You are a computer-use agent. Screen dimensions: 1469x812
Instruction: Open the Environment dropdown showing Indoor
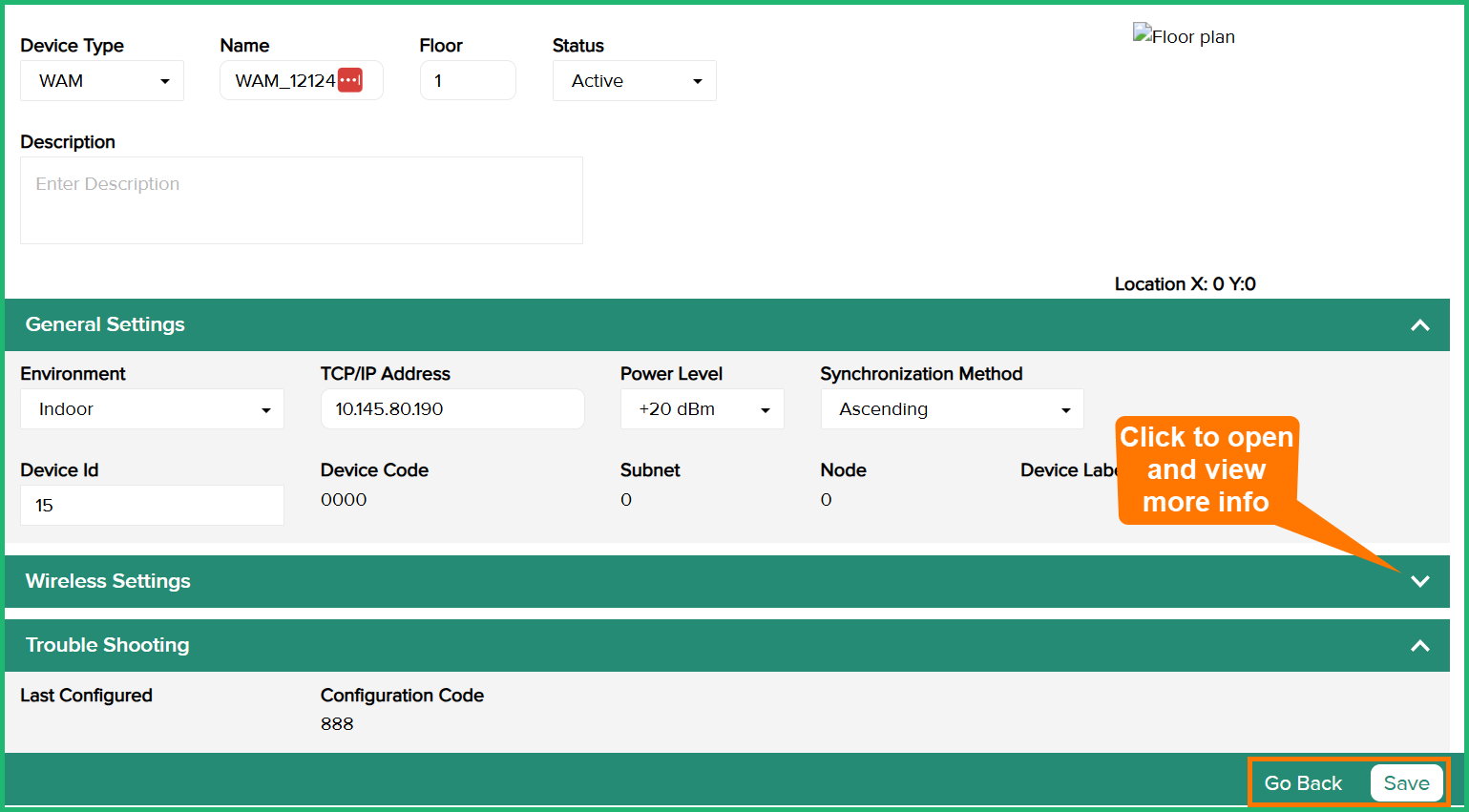(152, 409)
